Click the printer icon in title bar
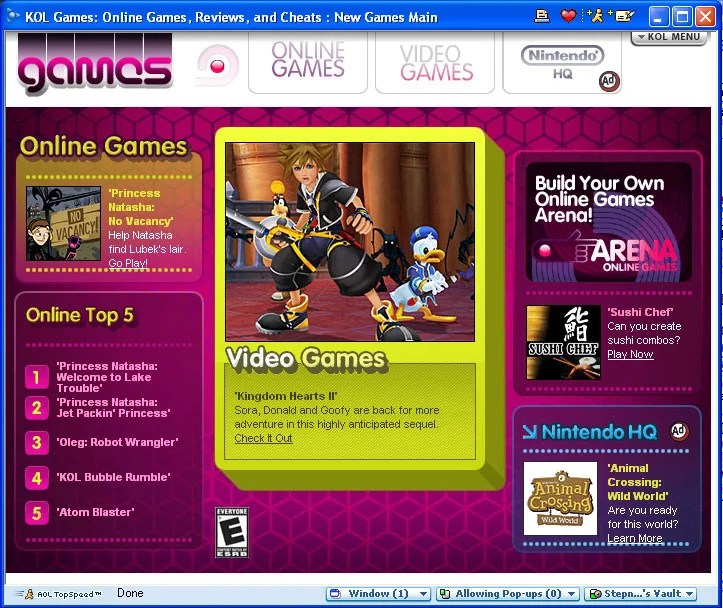The height and width of the screenshot is (608, 723). pyautogui.click(x=541, y=17)
